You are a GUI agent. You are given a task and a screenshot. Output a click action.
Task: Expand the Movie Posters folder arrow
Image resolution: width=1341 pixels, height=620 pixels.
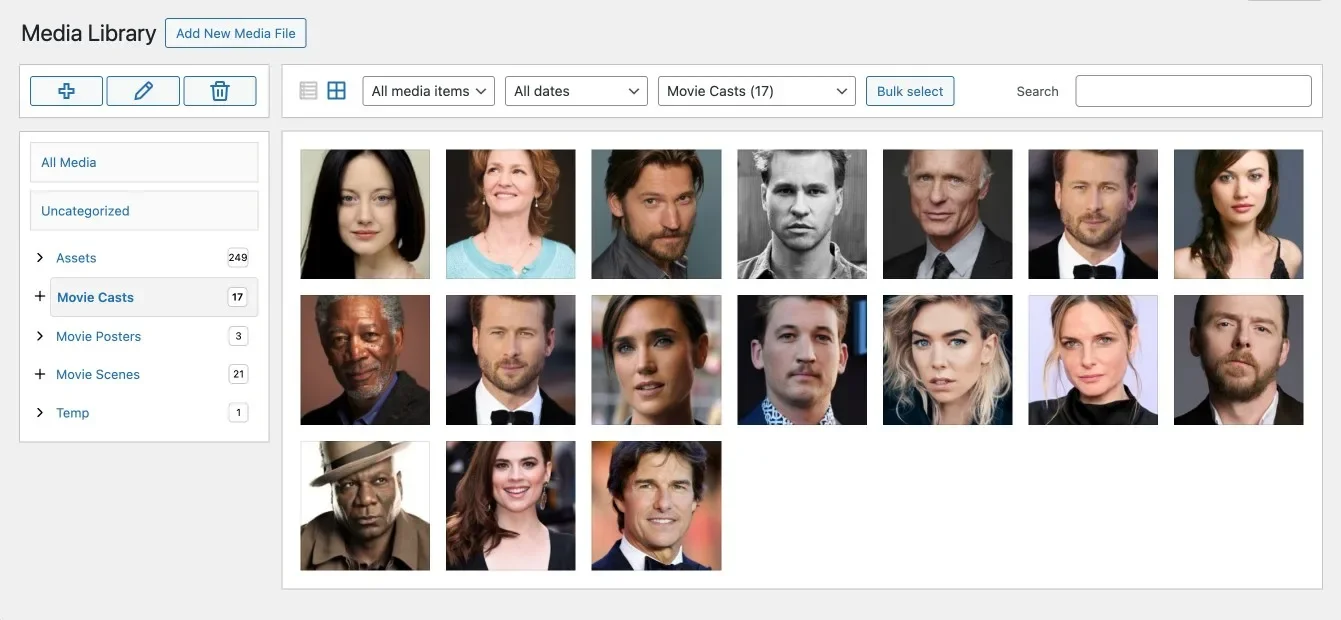[40, 336]
